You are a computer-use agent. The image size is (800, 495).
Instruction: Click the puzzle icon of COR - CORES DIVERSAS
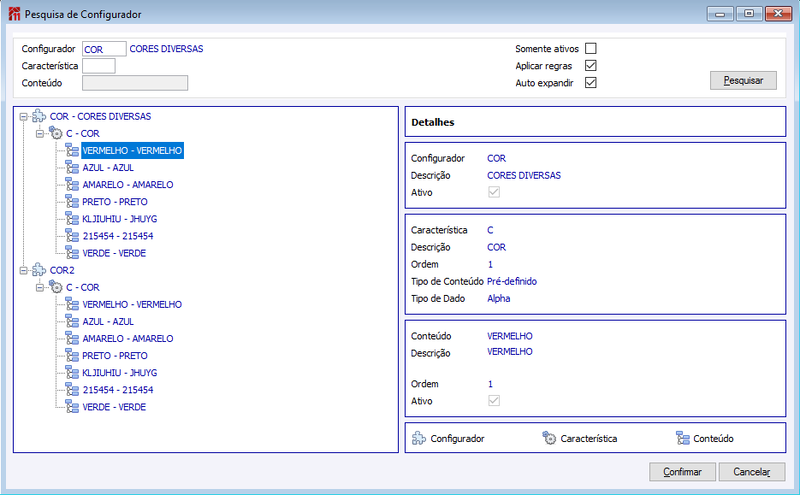(x=39, y=116)
